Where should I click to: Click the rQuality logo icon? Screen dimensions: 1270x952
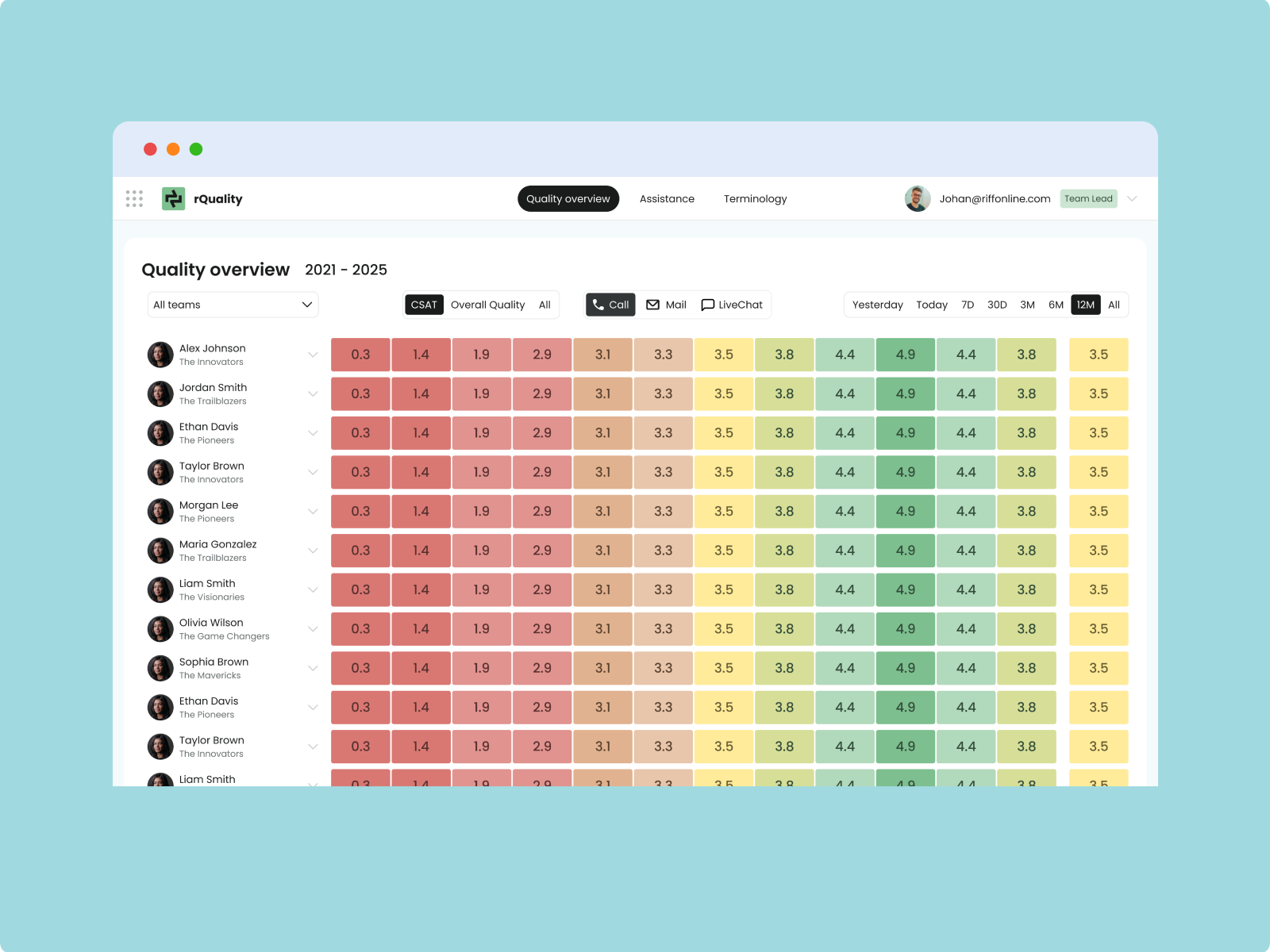click(x=173, y=198)
